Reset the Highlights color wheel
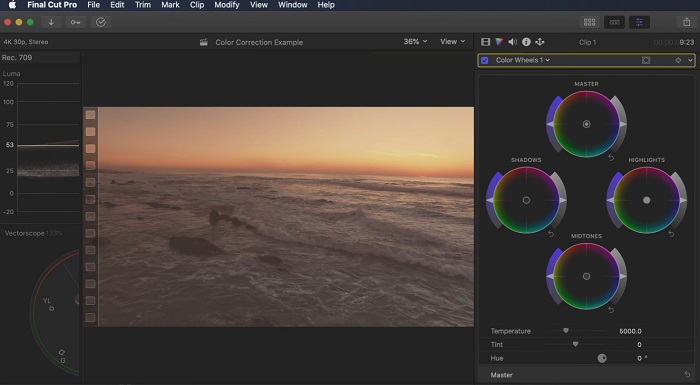700x385 pixels. click(671, 234)
